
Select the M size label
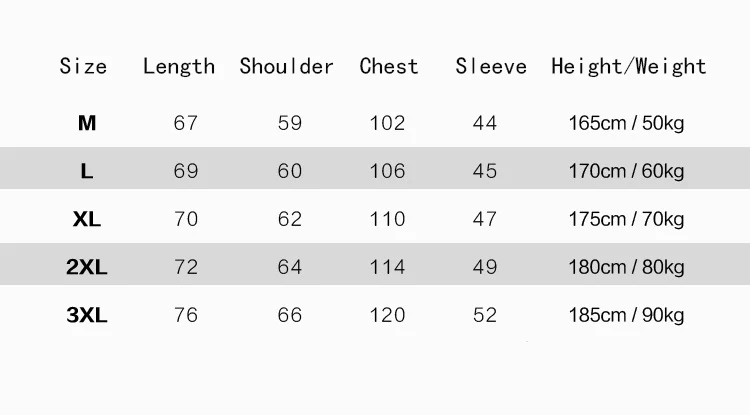[87, 123]
